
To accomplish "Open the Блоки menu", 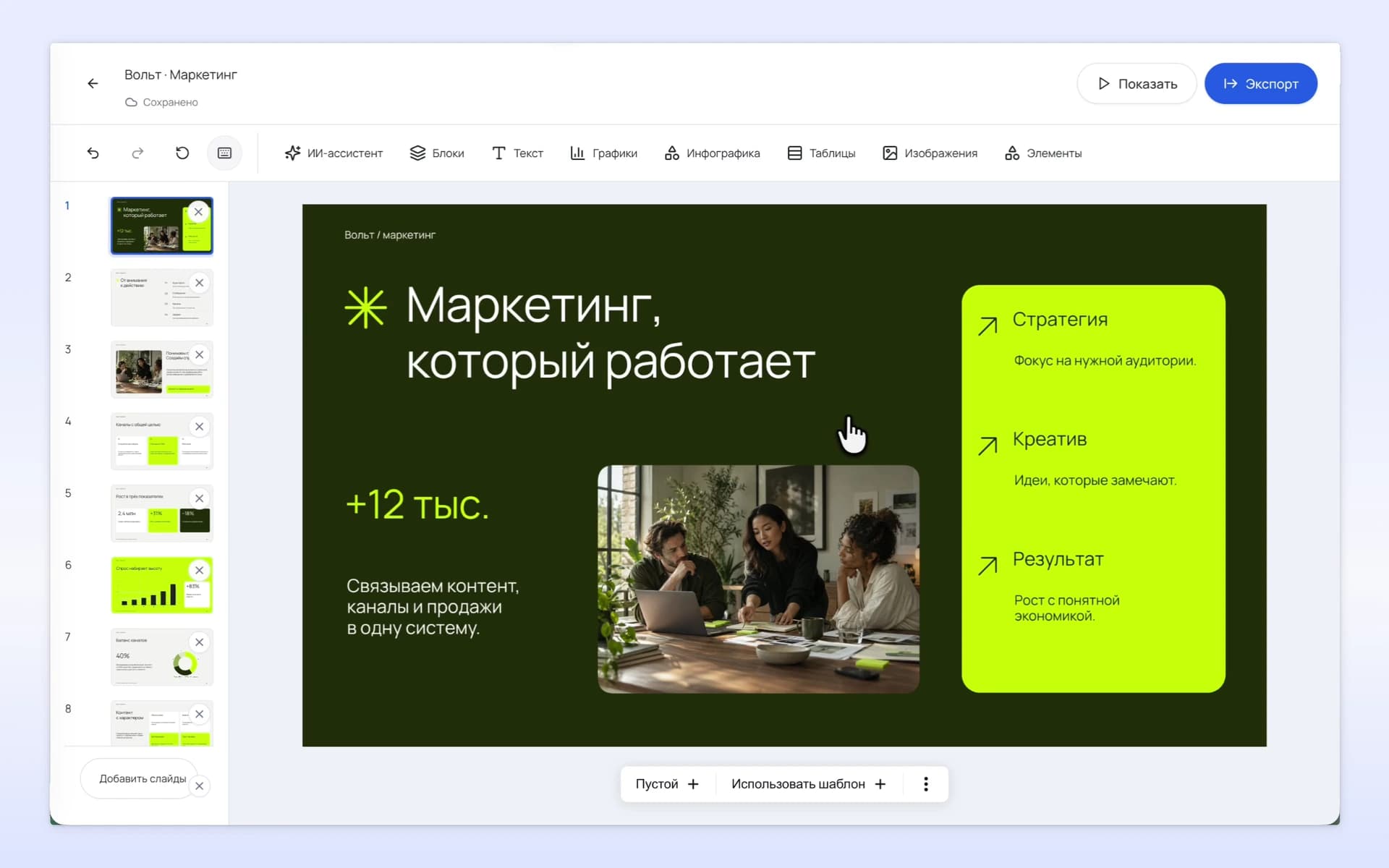I will coord(437,153).
